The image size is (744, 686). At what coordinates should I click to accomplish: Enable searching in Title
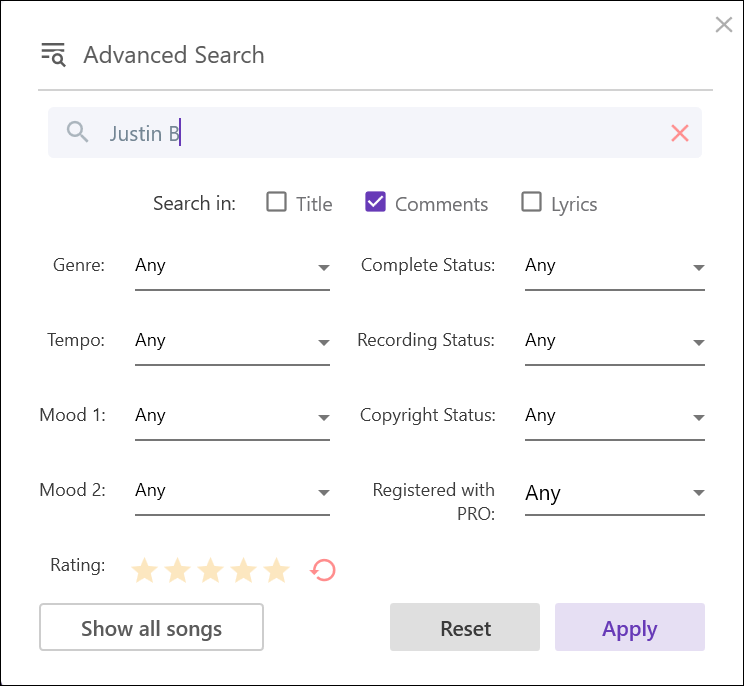(x=277, y=203)
